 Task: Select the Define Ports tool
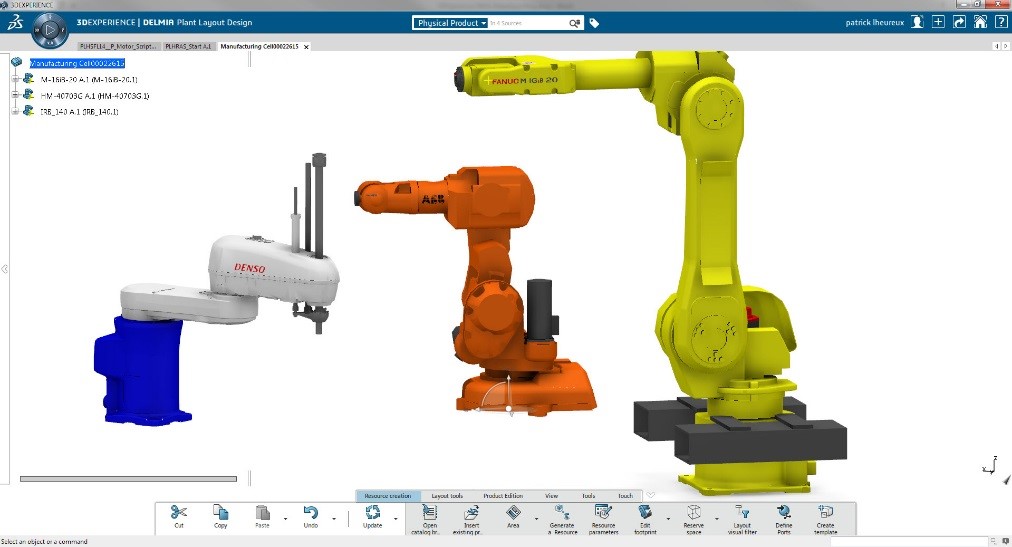tap(784, 513)
